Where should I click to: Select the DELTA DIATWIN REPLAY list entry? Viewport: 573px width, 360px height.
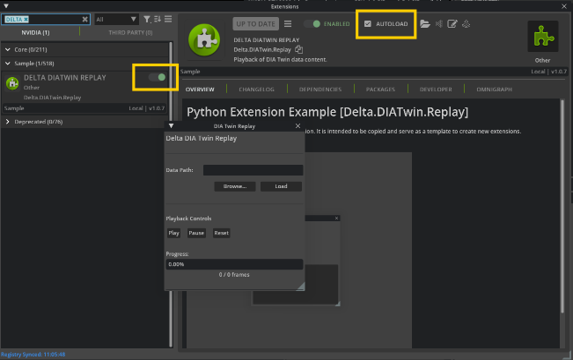pos(85,92)
